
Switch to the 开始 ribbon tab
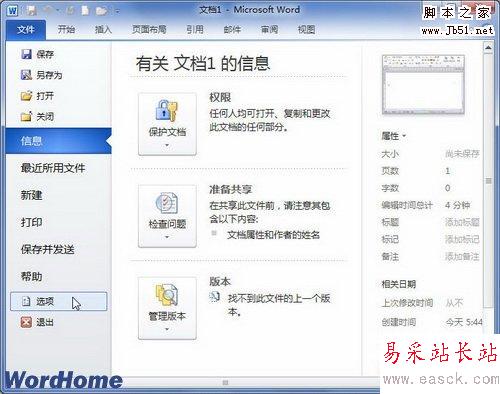[66, 30]
